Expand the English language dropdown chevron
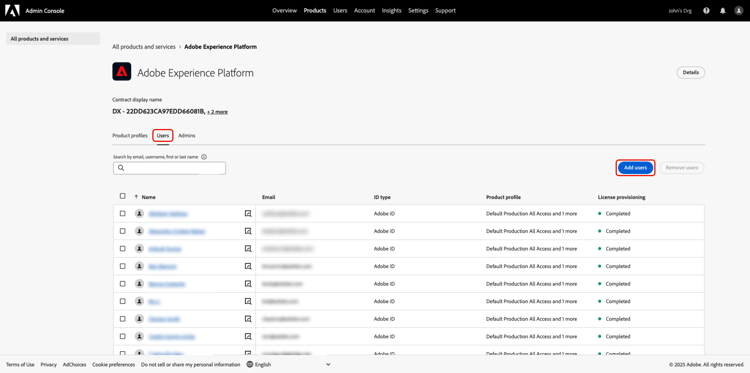Screen dimensions: 750x373 (328, 364)
